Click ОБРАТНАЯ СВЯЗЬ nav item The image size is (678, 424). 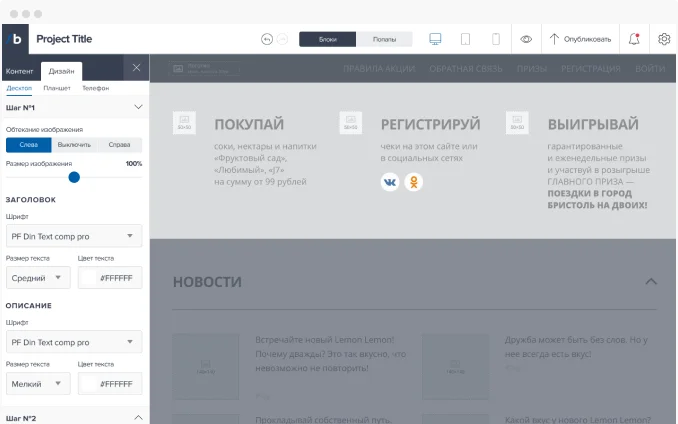pyautogui.click(x=466, y=69)
